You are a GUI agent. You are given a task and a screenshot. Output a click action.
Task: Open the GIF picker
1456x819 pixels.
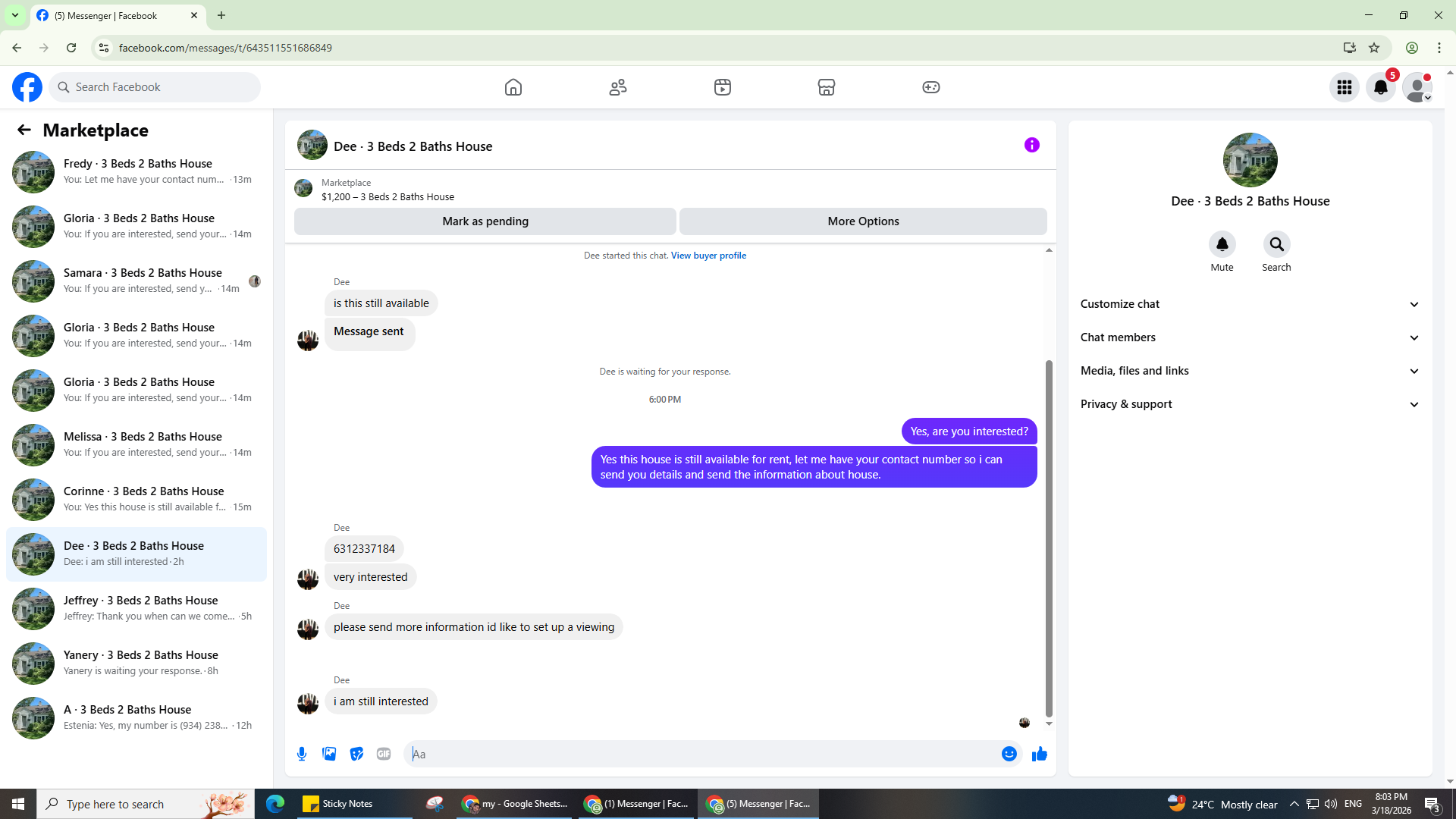pyautogui.click(x=384, y=754)
